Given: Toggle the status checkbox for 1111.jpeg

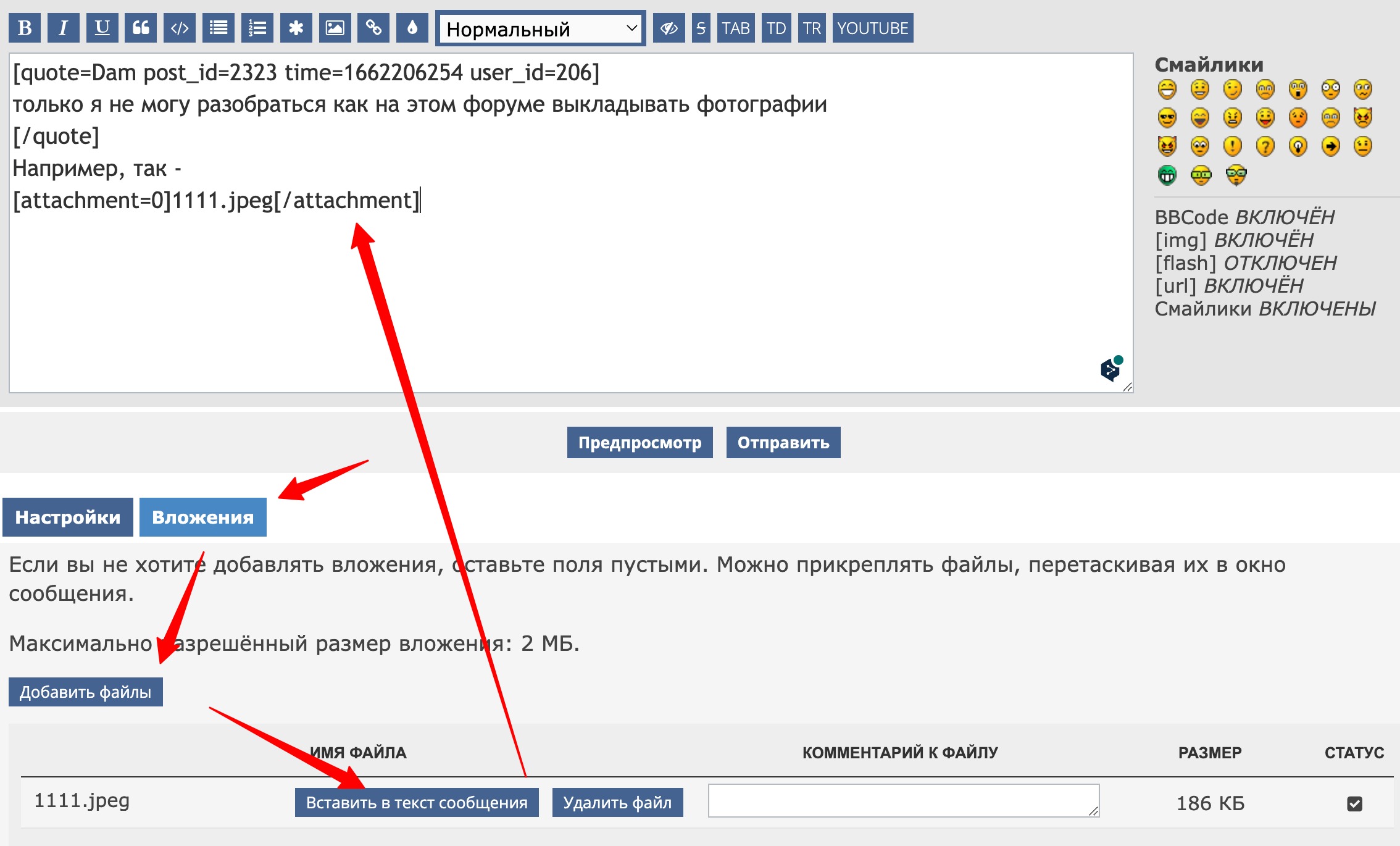Looking at the screenshot, I should point(1354,803).
